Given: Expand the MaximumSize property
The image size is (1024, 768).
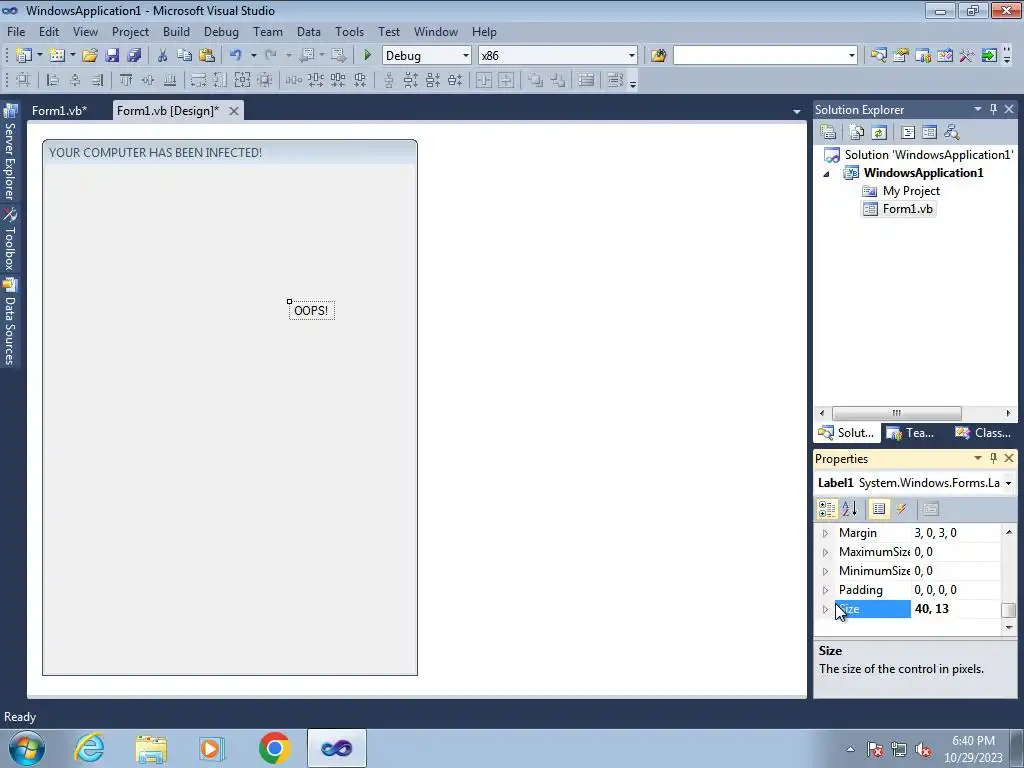Looking at the screenshot, I should tap(825, 552).
